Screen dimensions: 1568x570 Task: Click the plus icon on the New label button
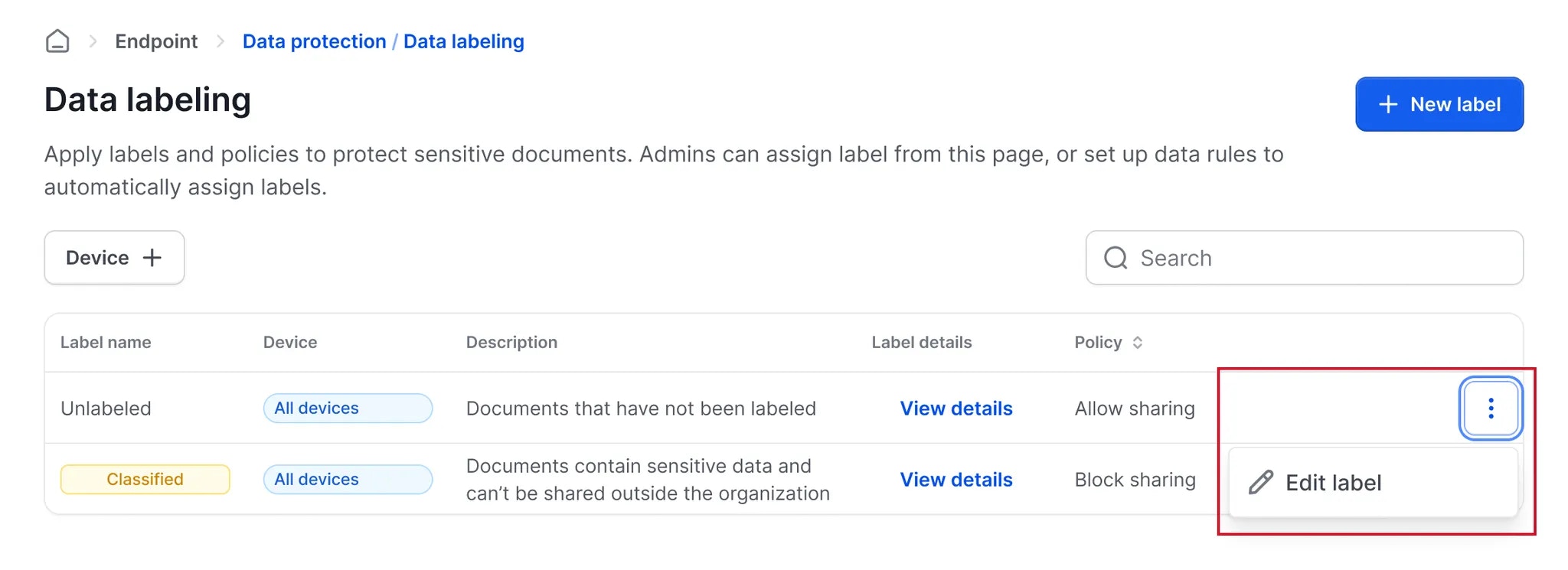click(1387, 104)
